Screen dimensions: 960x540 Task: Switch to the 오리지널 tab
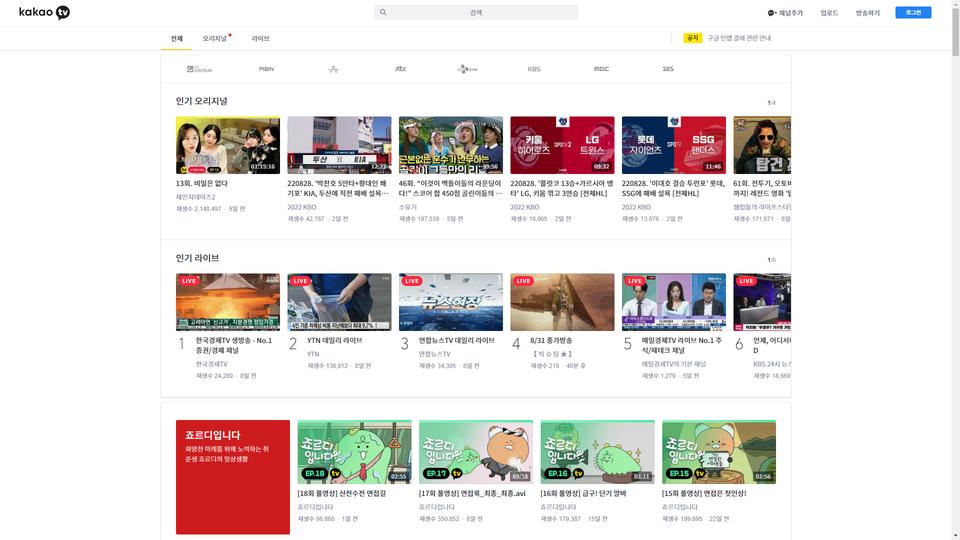pos(215,39)
